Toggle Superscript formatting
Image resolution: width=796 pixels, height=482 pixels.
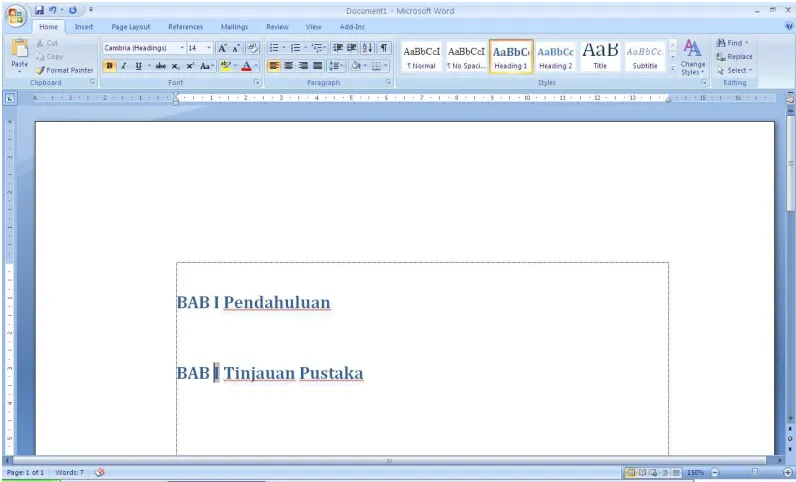pos(190,66)
